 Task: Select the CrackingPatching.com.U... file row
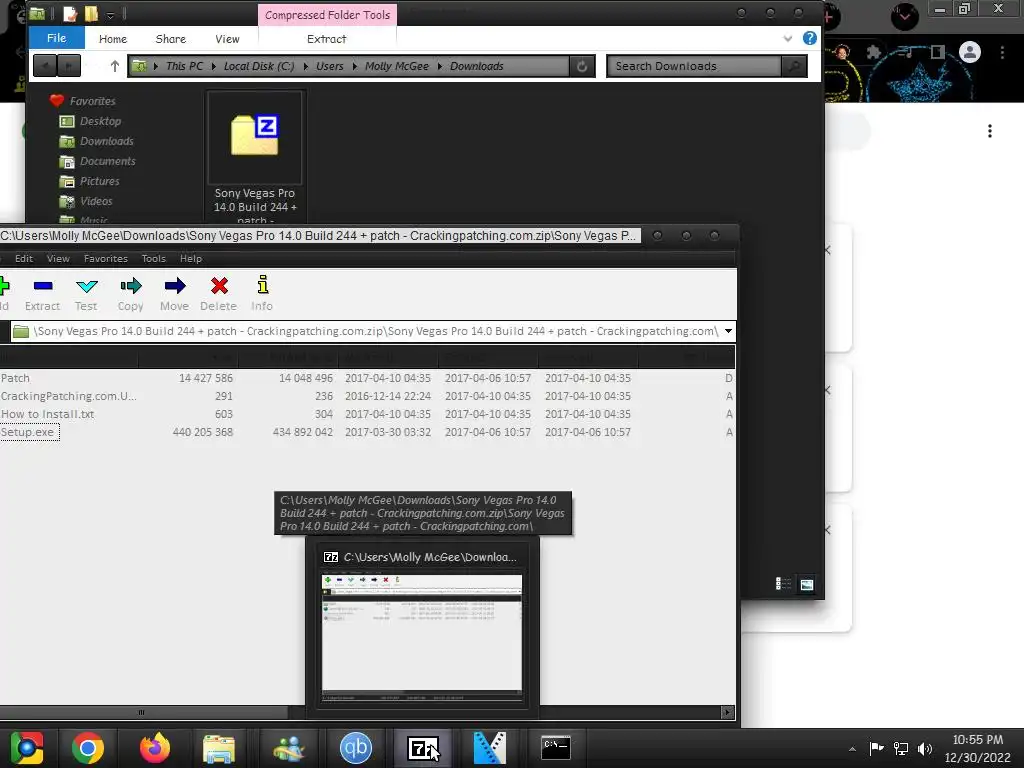(367, 396)
